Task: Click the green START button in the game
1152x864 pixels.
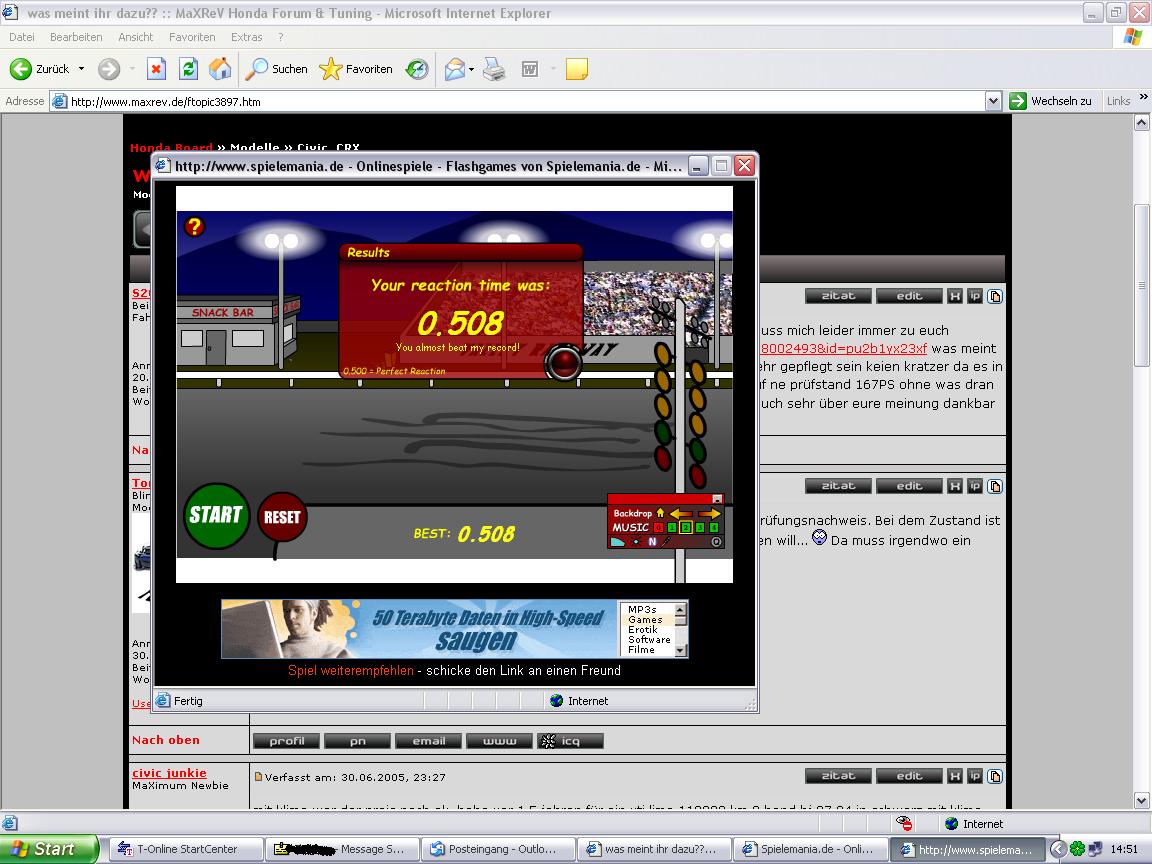Action: 216,515
